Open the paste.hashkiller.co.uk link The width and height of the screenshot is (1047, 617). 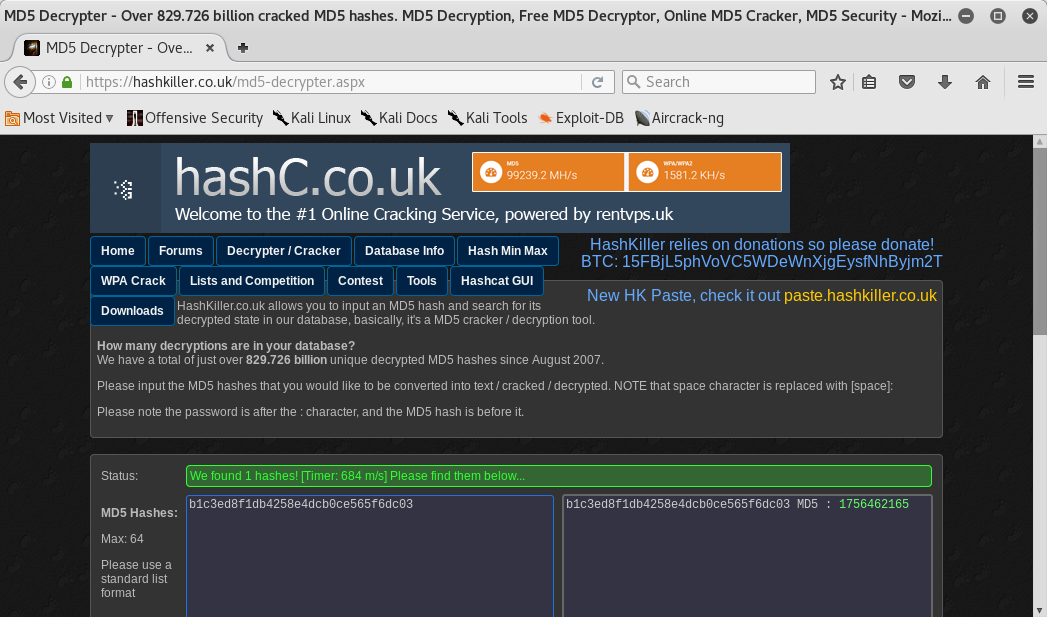[x=860, y=295]
